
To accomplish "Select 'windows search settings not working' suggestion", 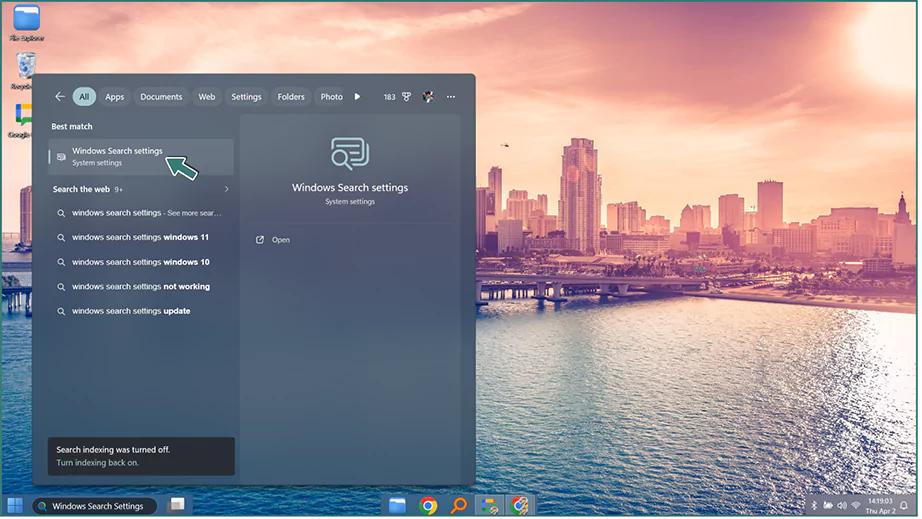I will 141,287.
